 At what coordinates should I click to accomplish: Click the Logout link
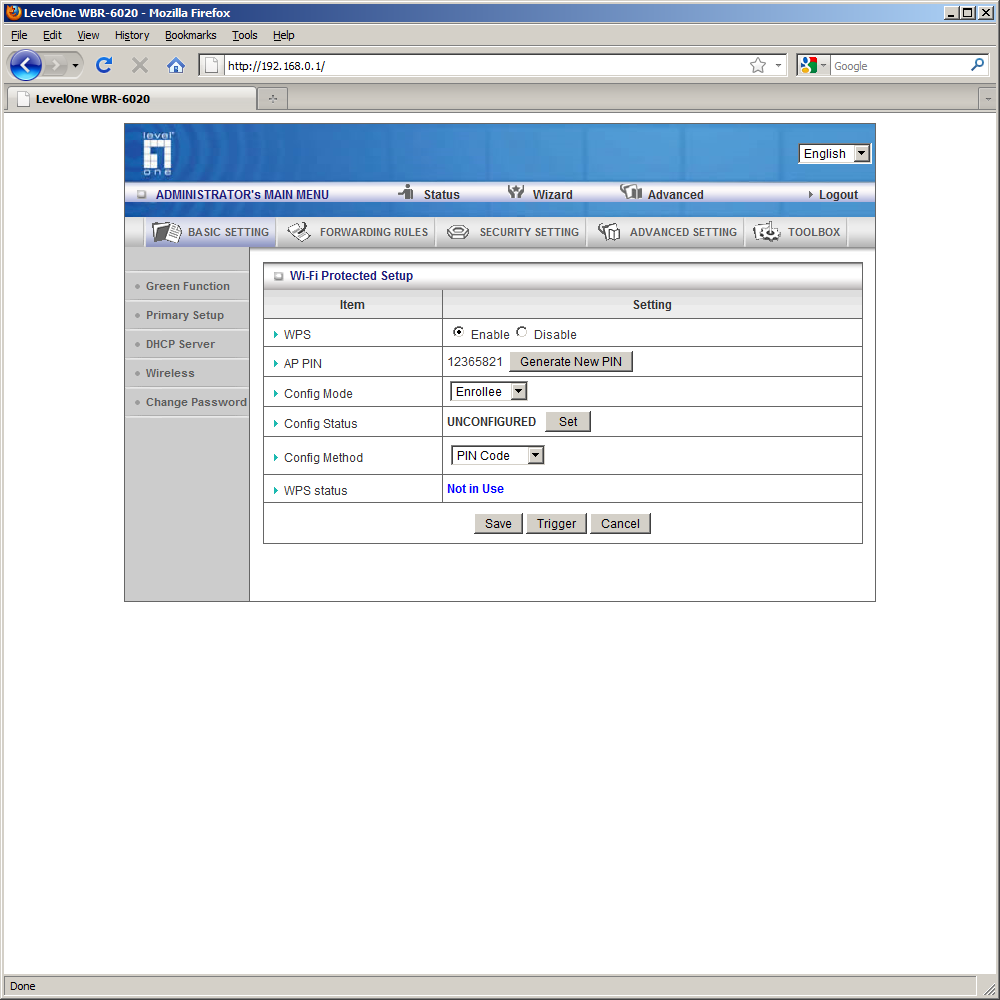(x=838, y=195)
